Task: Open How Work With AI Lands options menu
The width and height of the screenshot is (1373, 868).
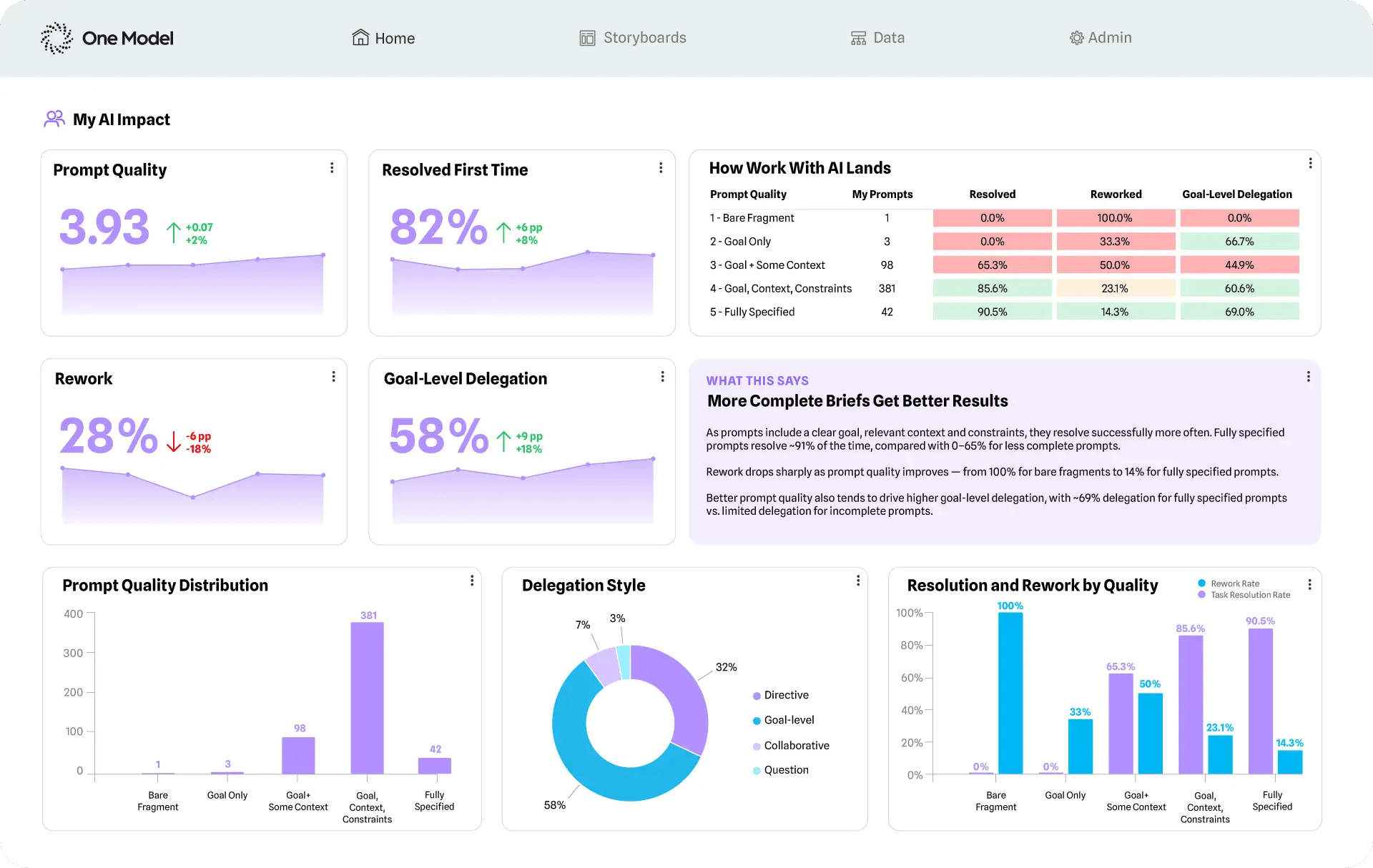Action: [x=1310, y=163]
